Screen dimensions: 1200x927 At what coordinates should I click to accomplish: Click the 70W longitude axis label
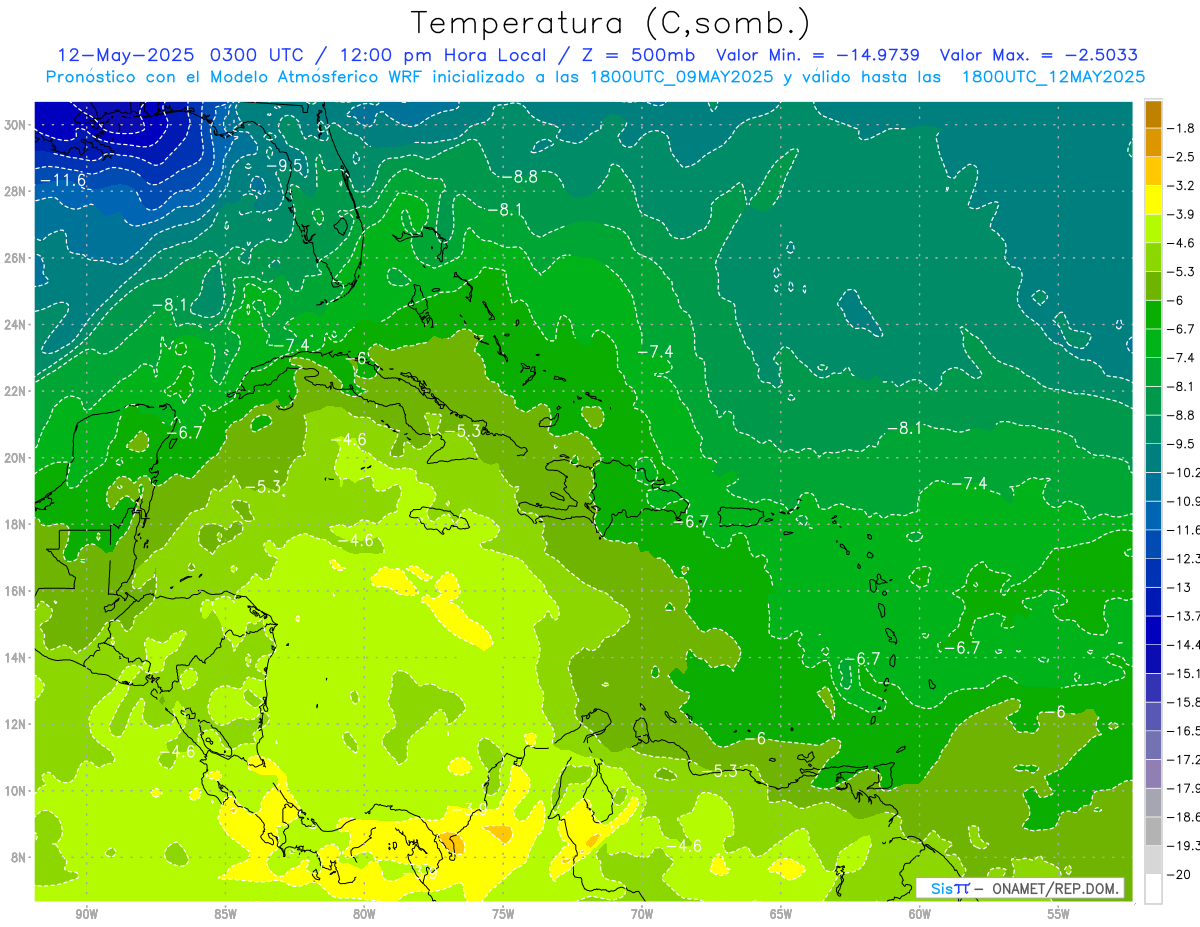642,914
